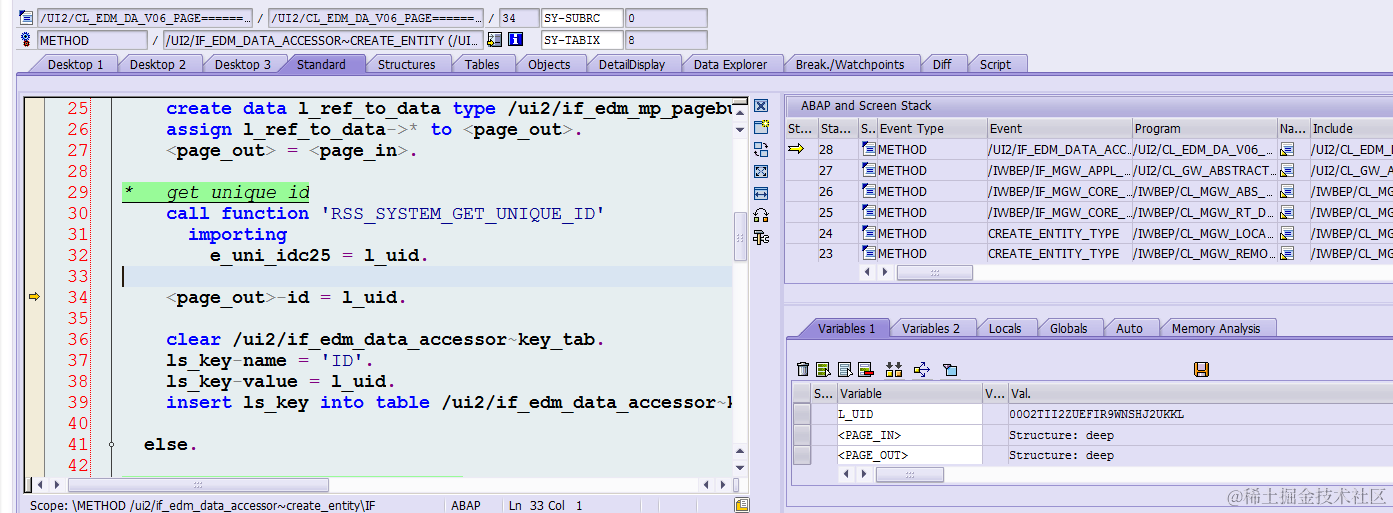
Task: Click the Event column header in stack
Action: (1059, 128)
